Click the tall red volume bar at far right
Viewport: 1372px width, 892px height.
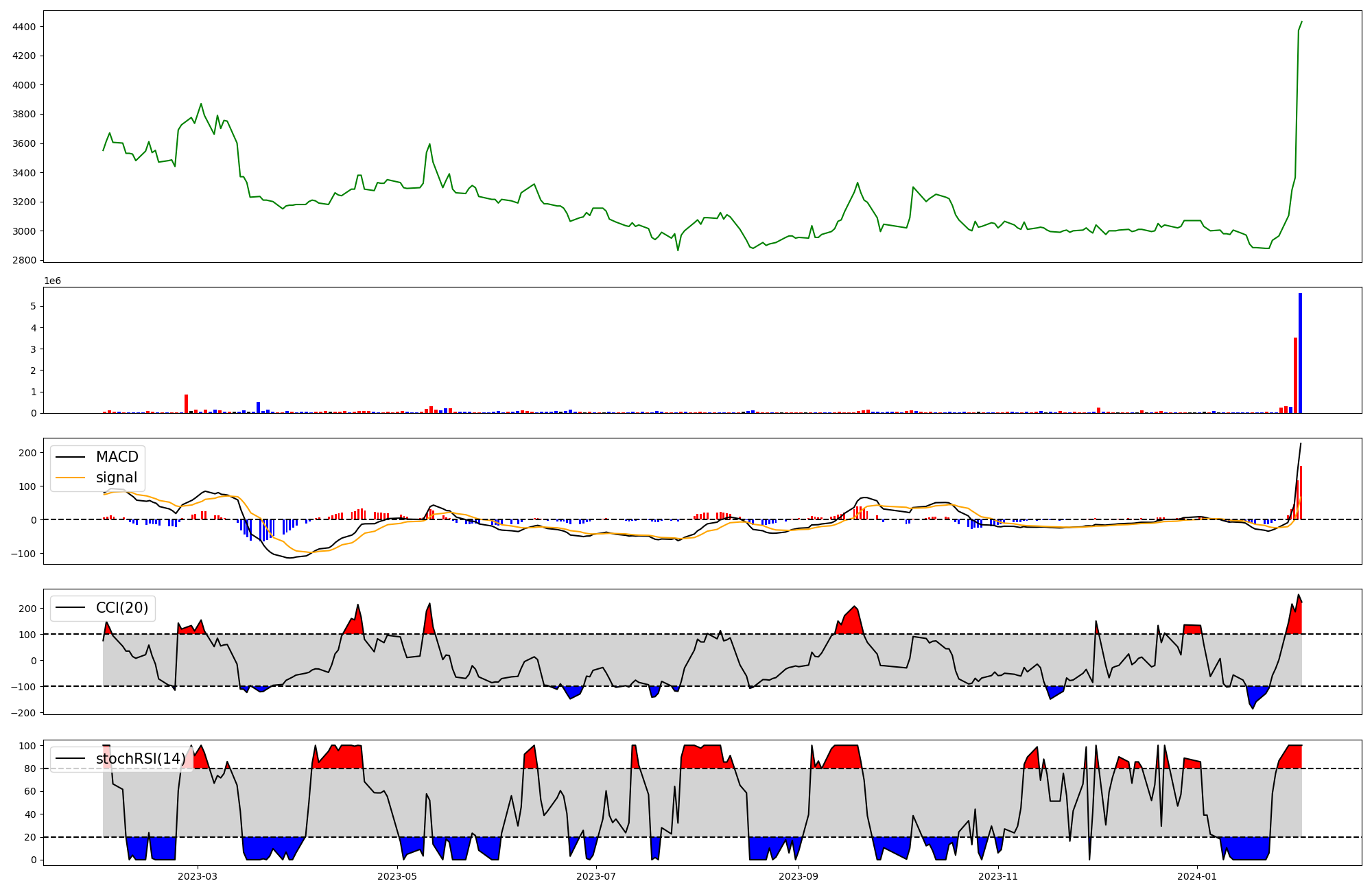[x=1295, y=375]
